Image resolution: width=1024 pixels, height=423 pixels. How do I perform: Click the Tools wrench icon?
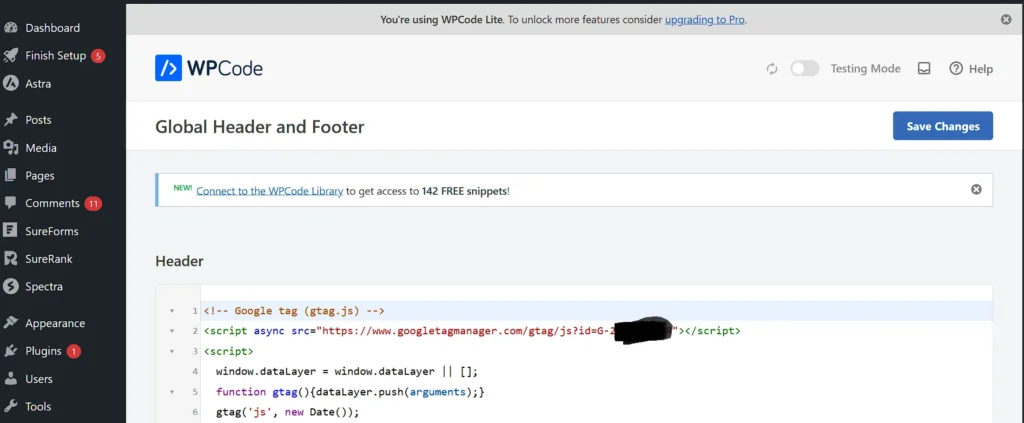click(x=10, y=407)
